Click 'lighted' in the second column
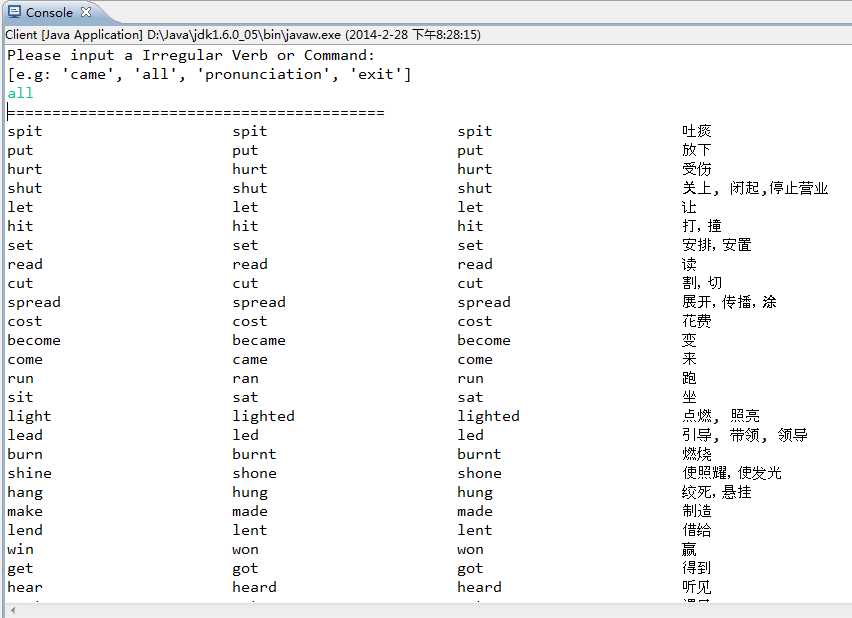The width and height of the screenshot is (852, 618). coord(264,416)
